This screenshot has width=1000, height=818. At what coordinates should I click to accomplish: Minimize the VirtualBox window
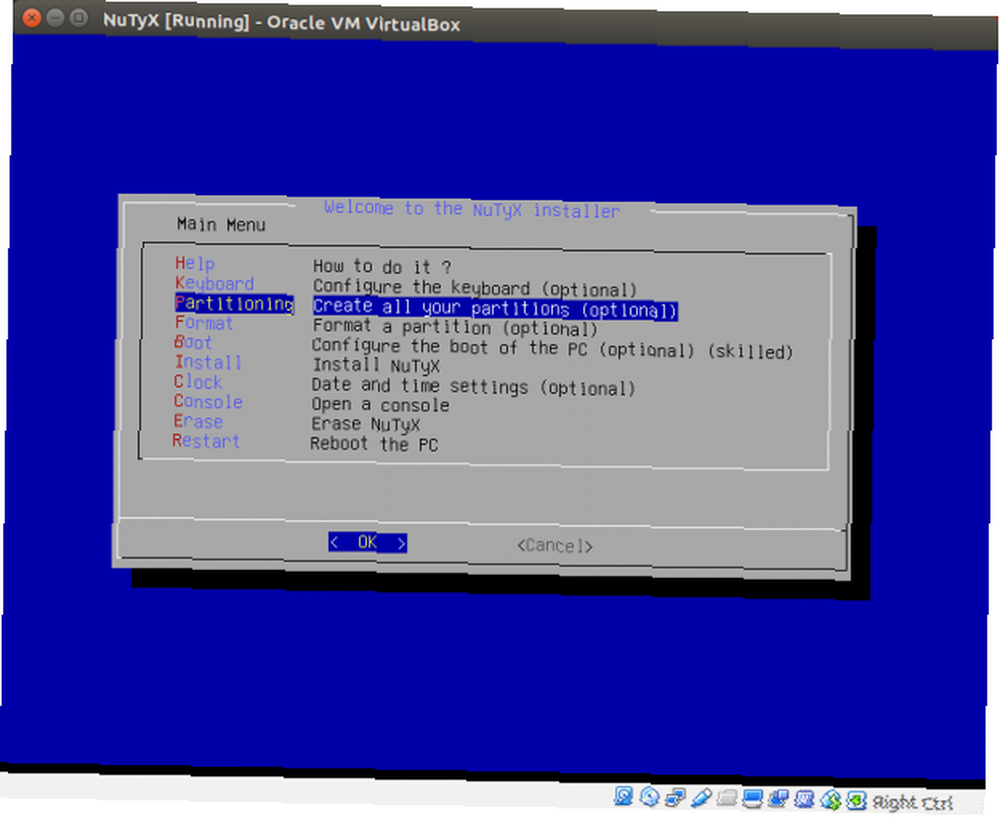(x=55, y=18)
